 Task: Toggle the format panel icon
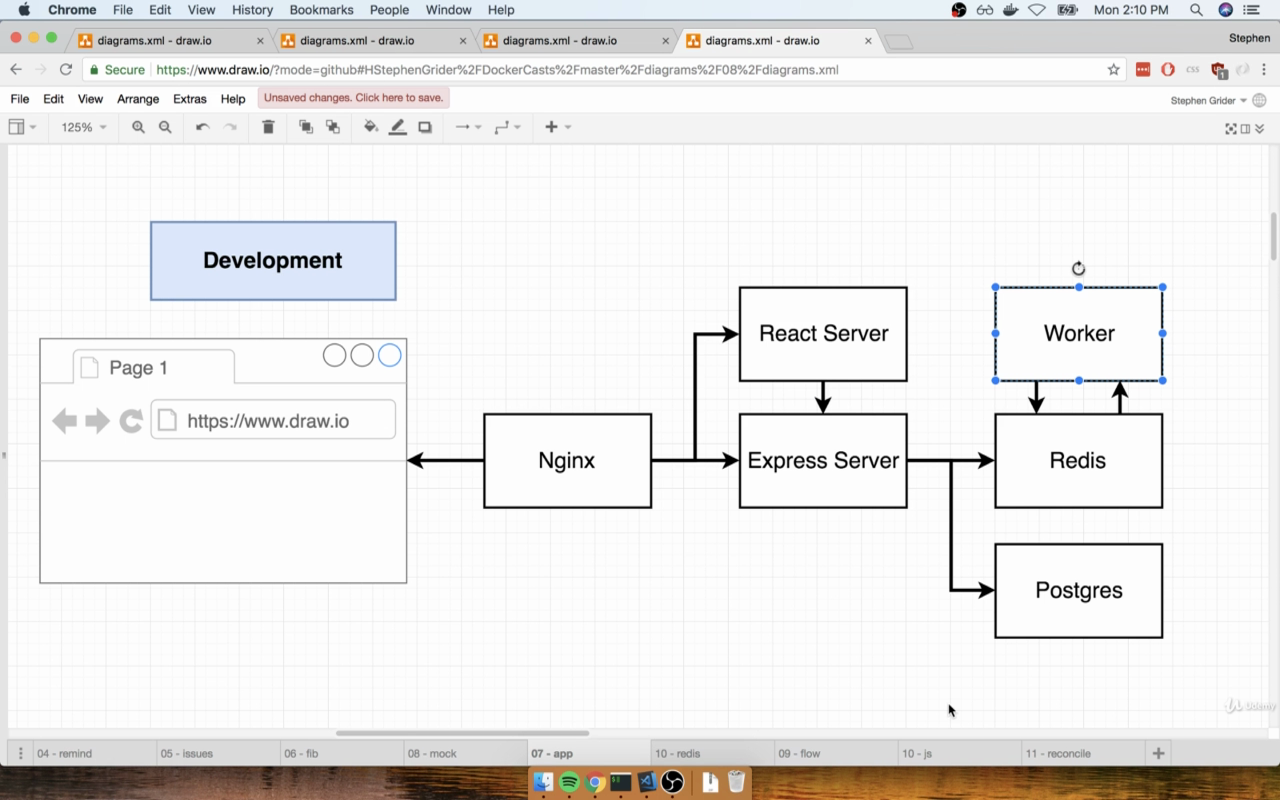tap(1245, 128)
